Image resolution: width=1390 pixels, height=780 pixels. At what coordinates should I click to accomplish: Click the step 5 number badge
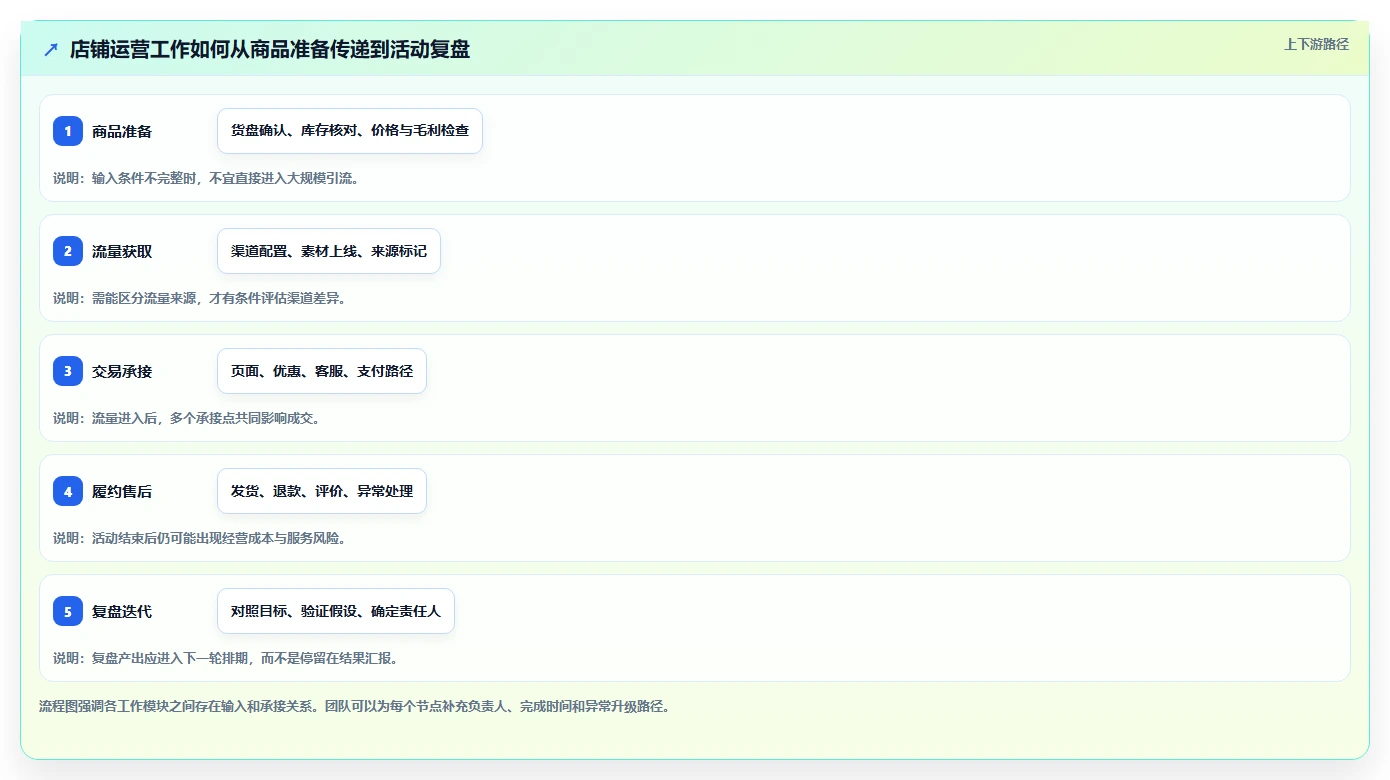(68, 611)
